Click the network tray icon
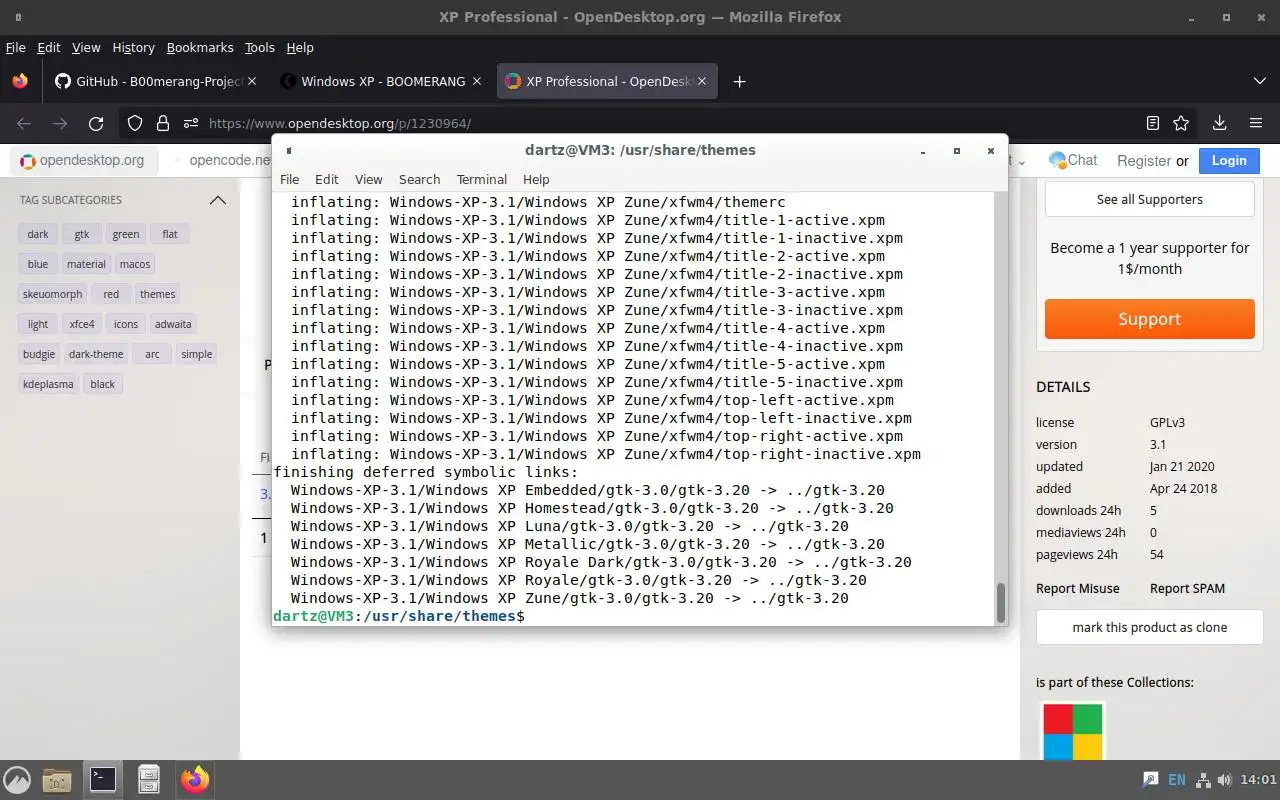The width and height of the screenshot is (1280, 800). (x=1203, y=779)
